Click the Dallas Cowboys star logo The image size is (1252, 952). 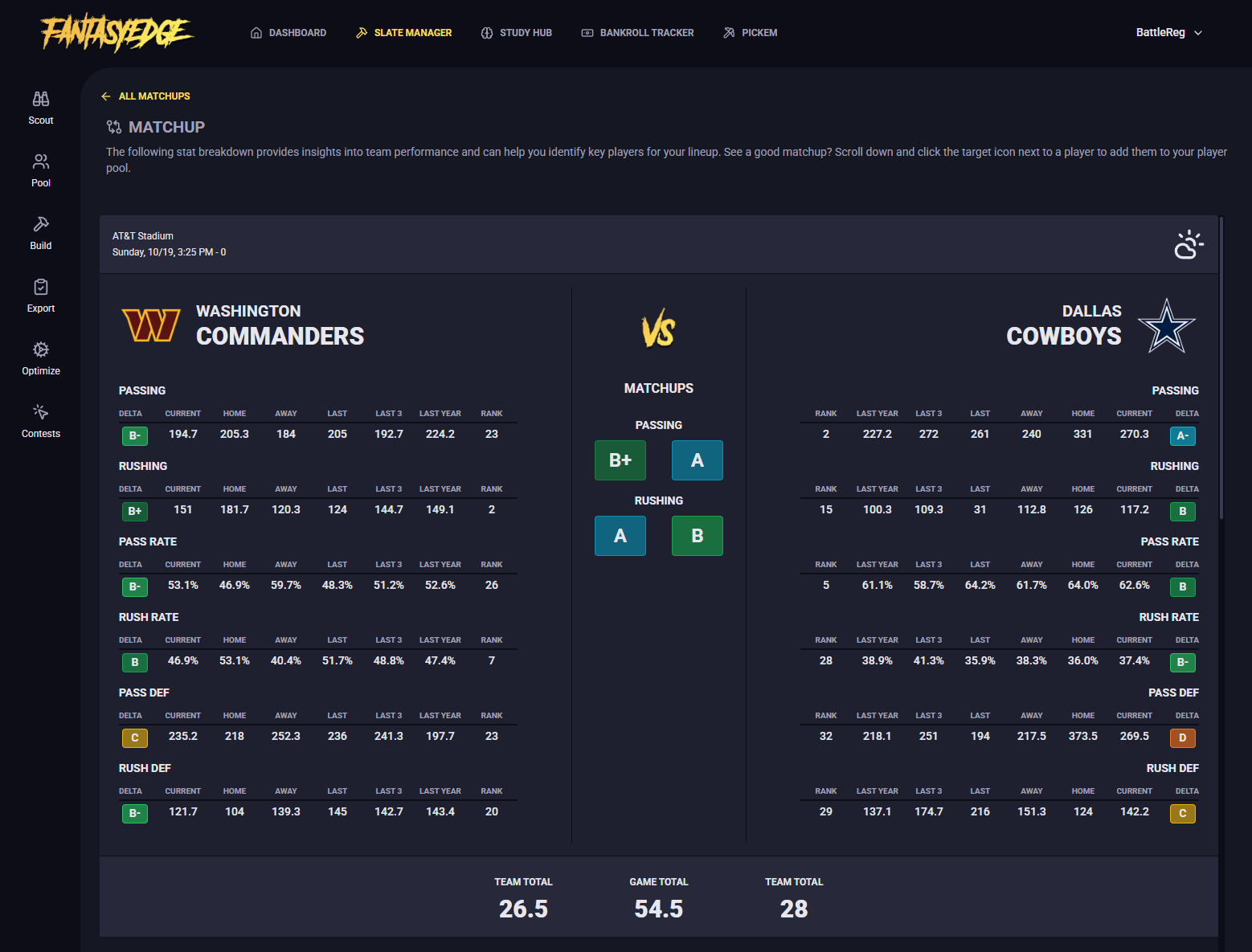coord(1167,325)
